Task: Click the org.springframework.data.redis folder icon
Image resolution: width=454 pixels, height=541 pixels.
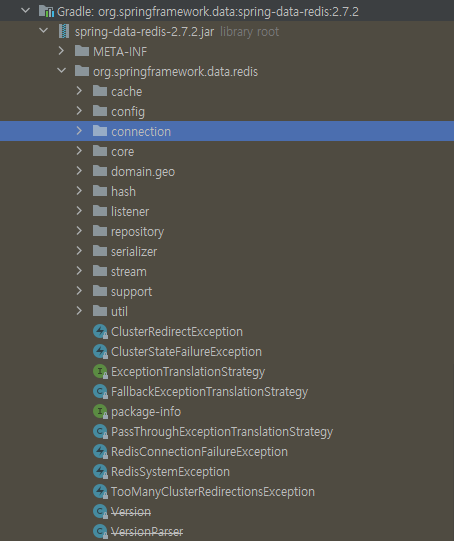Action: pyautogui.click(x=82, y=71)
